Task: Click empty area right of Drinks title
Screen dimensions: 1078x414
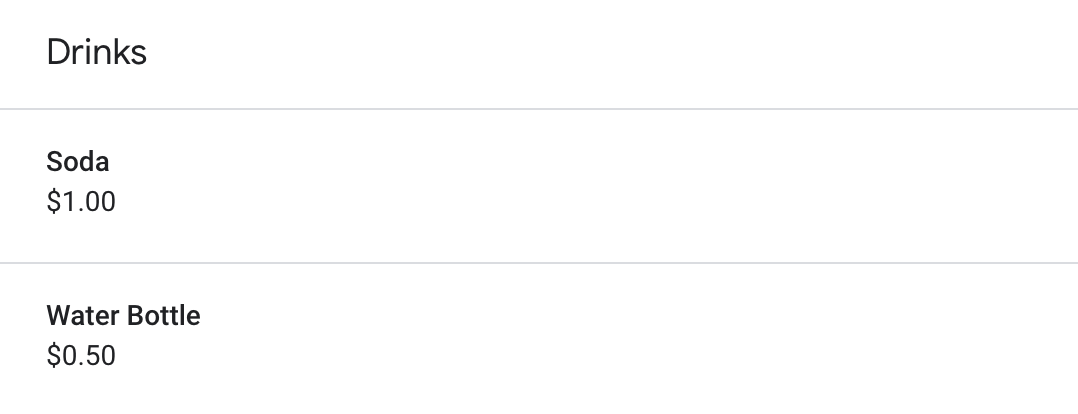Action: click(x=600, y=52)
